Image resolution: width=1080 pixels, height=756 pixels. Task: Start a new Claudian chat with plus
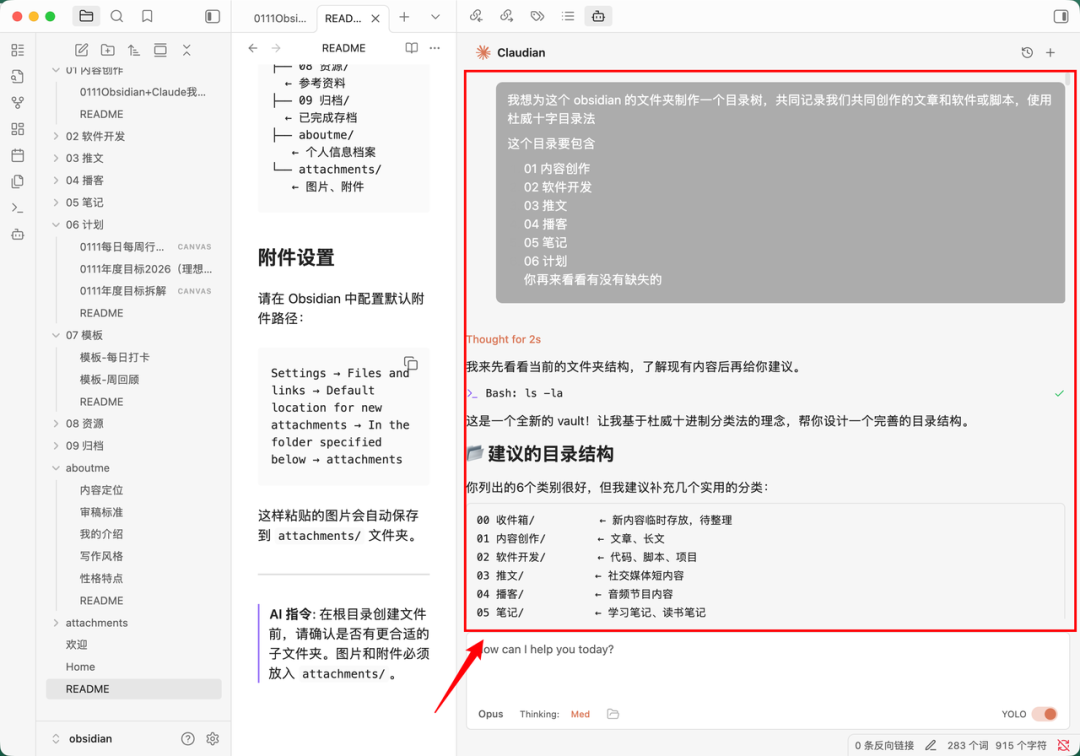[x=1050, y=51]
